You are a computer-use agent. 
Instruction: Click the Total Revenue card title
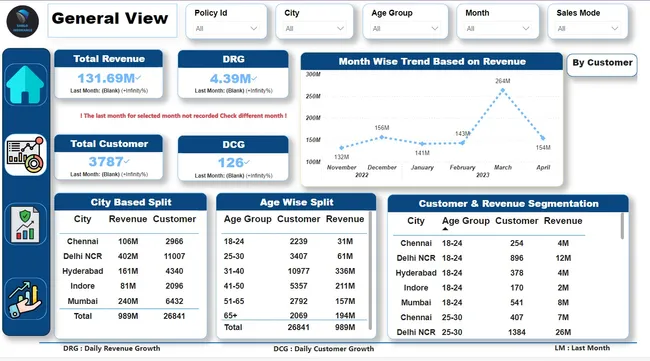point(109,59)
